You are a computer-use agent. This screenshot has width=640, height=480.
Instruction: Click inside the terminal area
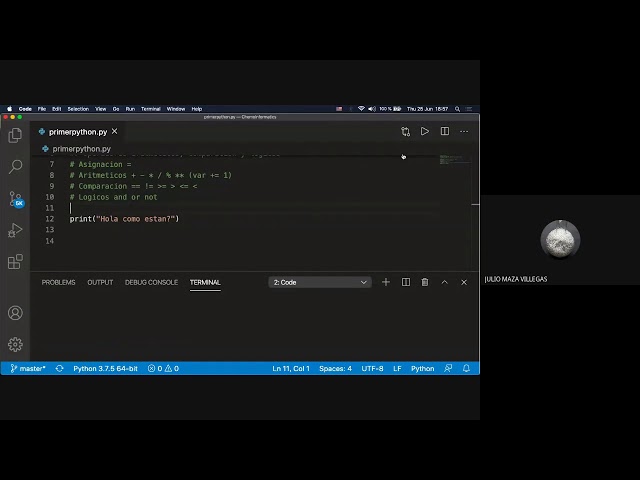point(253,327)
